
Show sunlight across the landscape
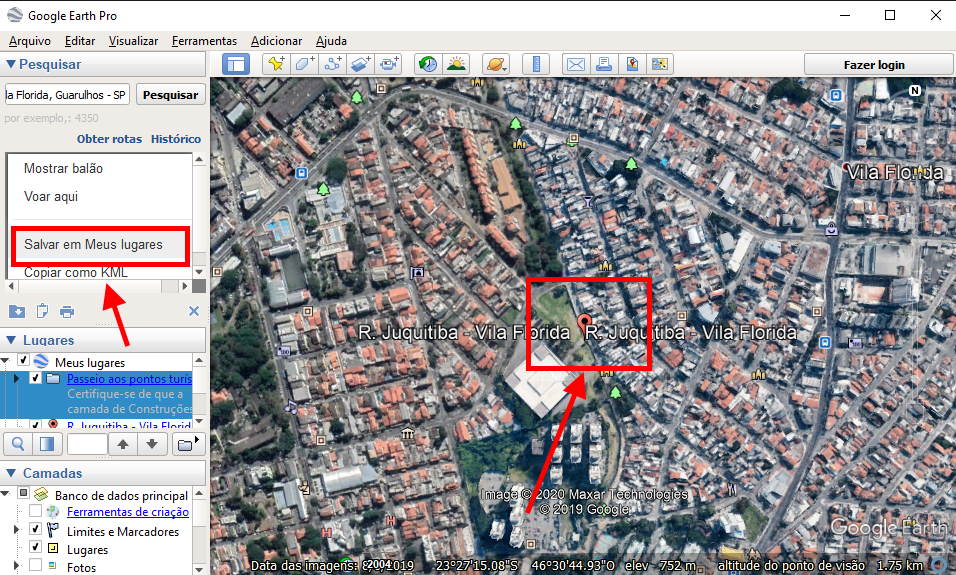(456, 64)
